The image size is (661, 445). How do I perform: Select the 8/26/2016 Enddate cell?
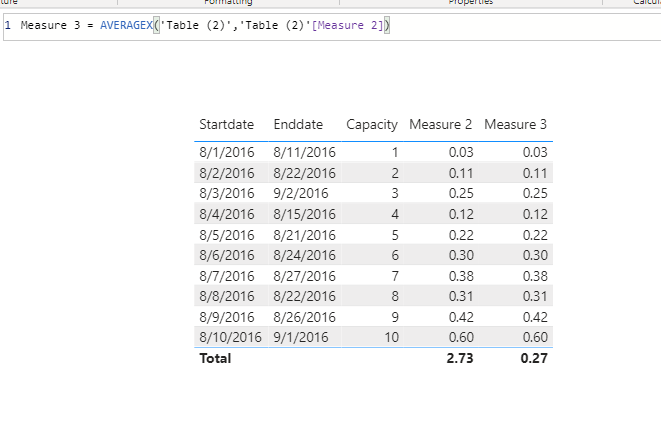tap(304, 317)
